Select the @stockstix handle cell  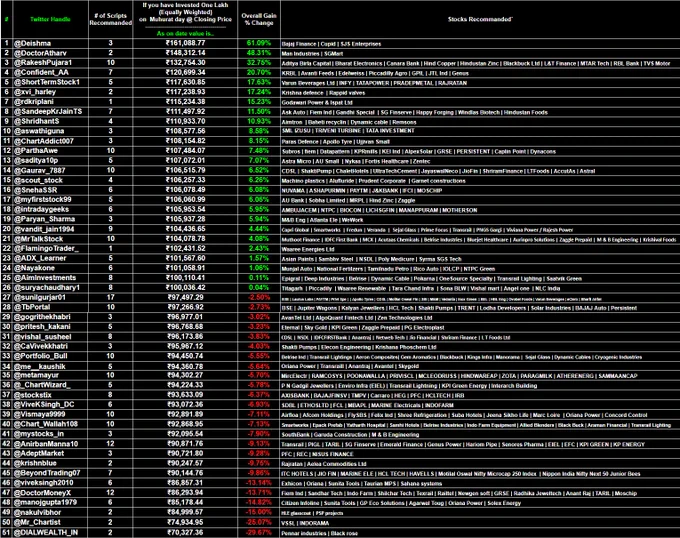click(x=50, y=395)
